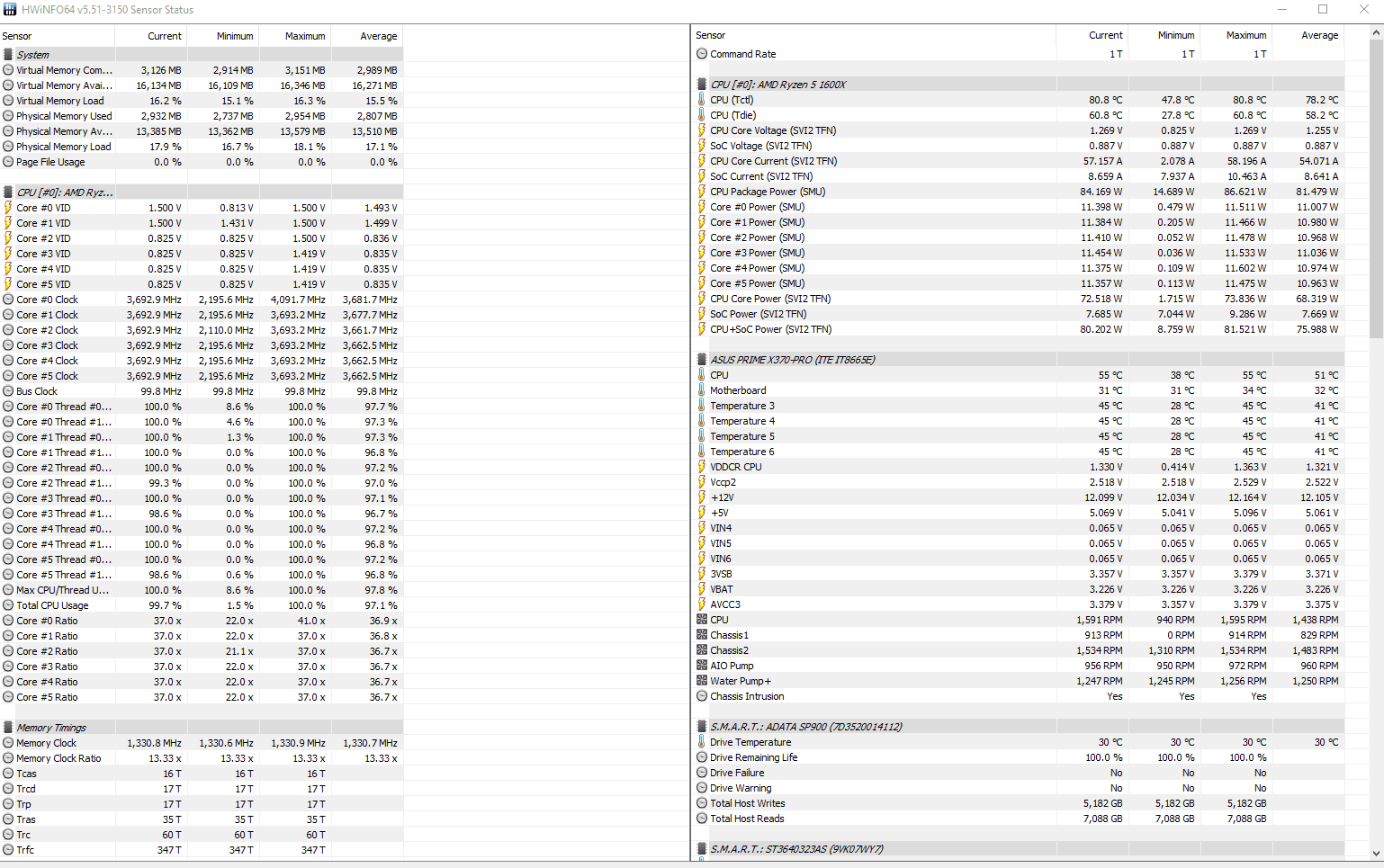Screen dimensions: 1384x868
Task: Select the Physical Memory Used row
Action: tap(202, 116)
